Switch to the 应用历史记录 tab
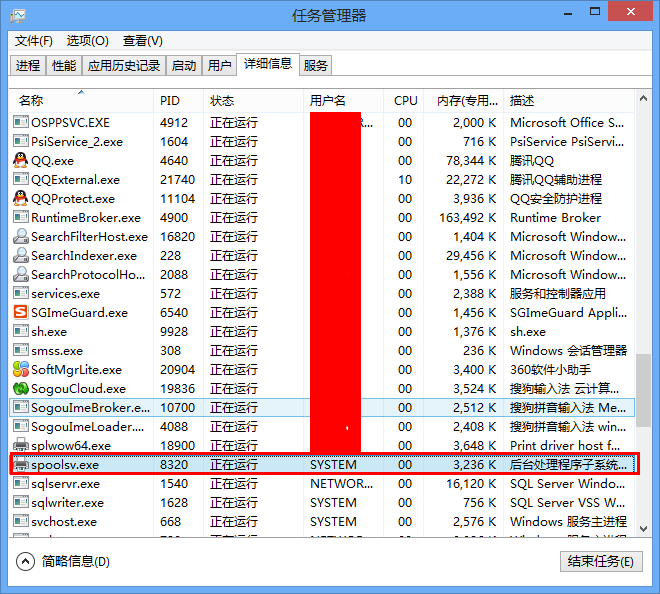 (124, 66)
